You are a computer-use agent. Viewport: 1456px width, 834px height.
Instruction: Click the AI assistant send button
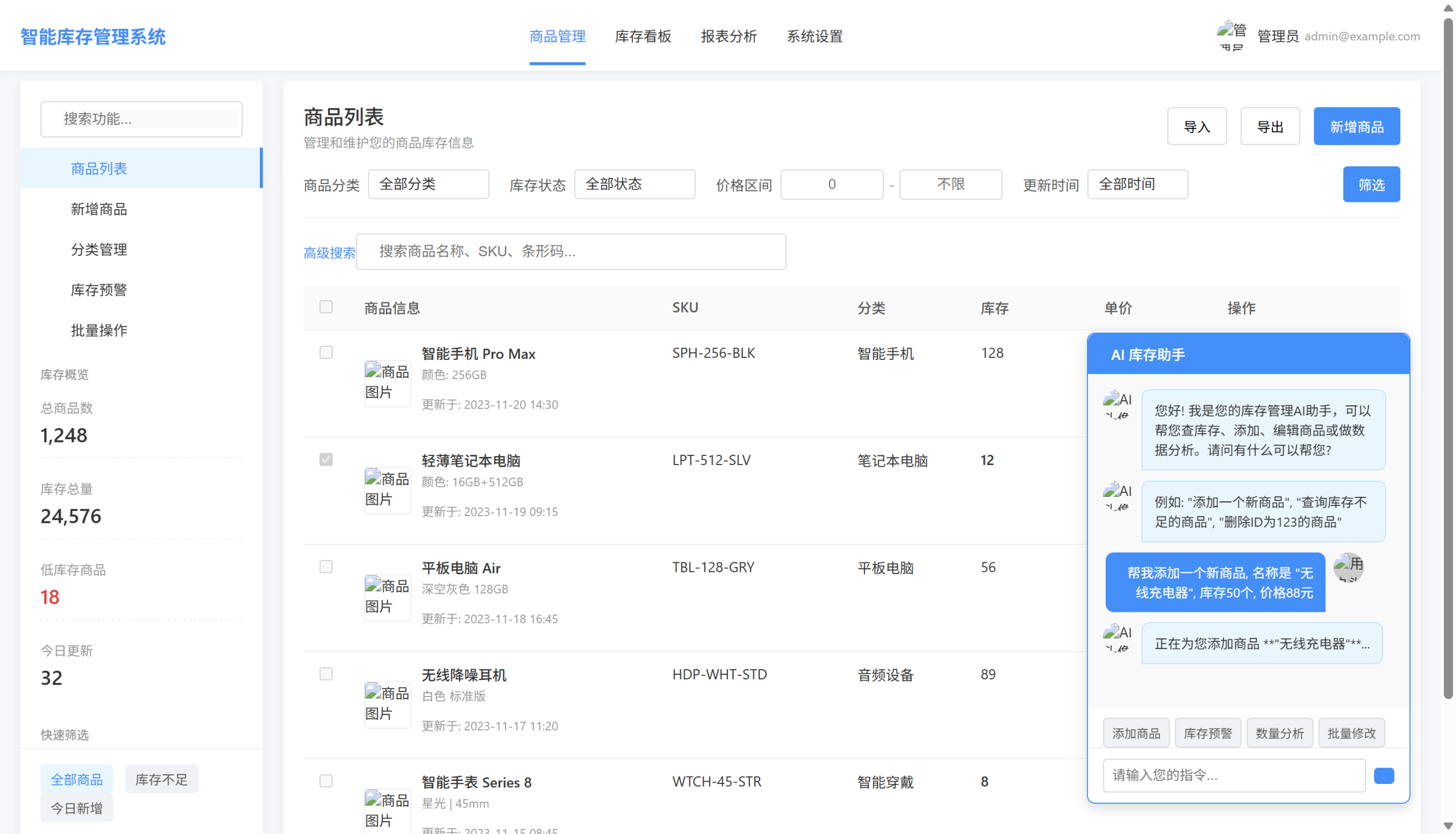click(1384, 775)
